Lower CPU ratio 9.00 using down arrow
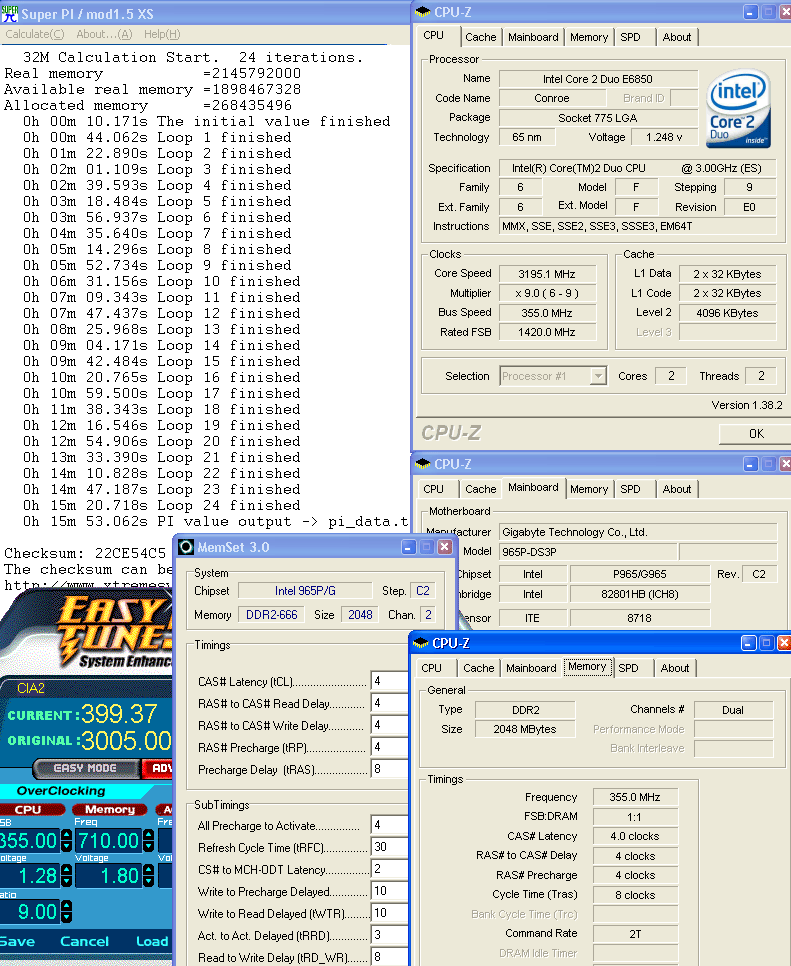The image size is (791, 966). 66,918
